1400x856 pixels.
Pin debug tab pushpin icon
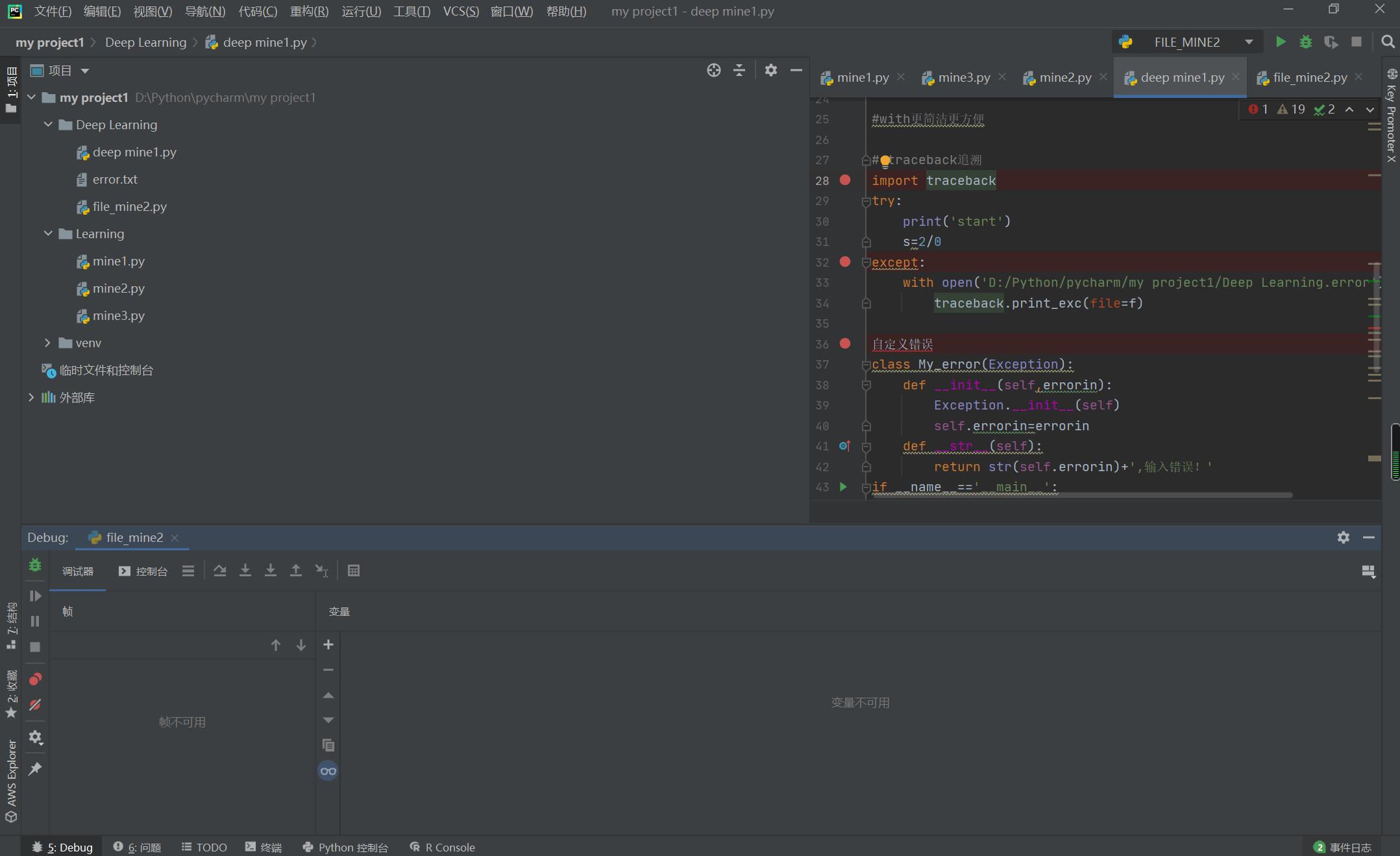tap(35, 769)
